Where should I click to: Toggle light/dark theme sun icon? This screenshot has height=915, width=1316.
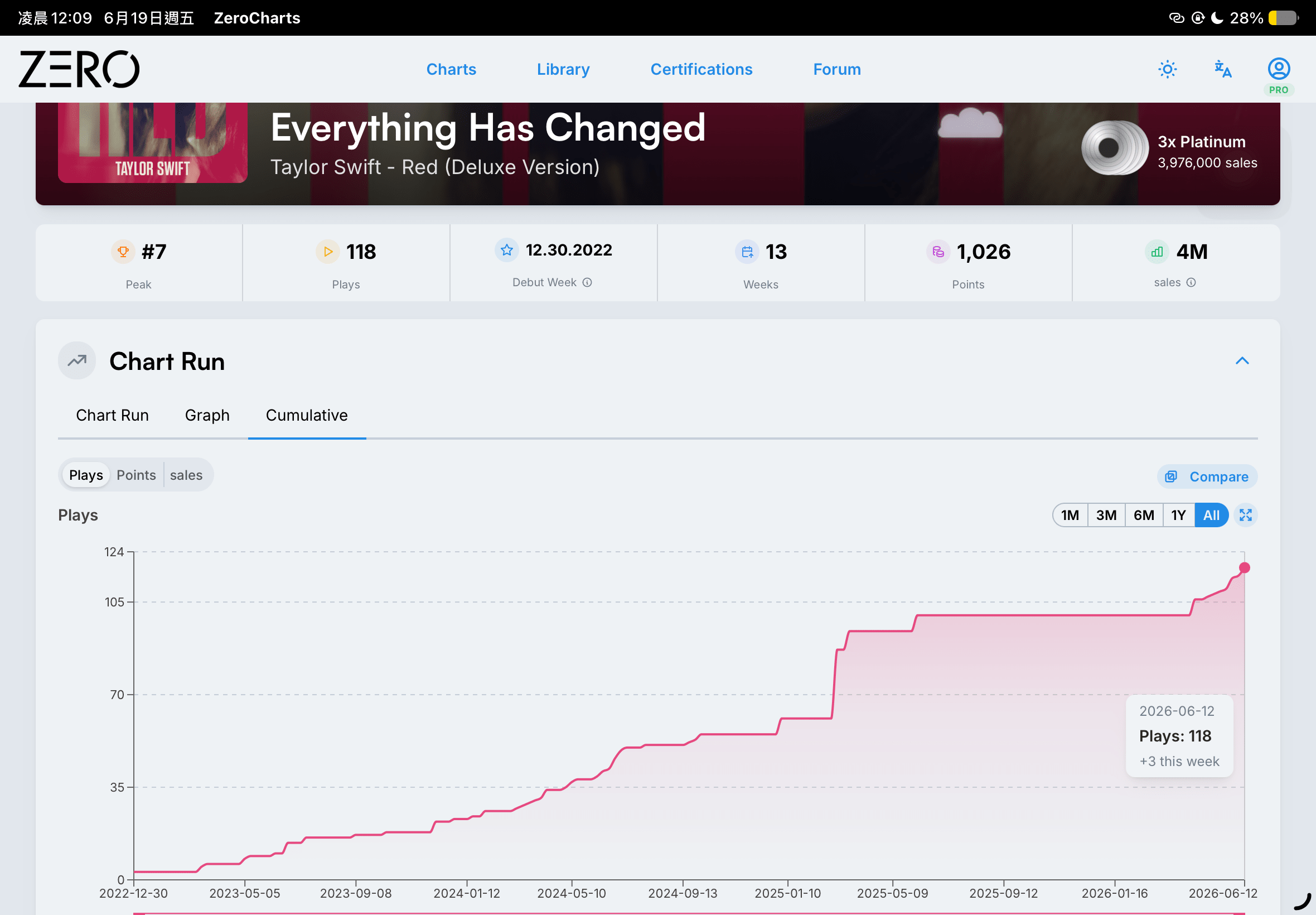click(x=1167, y=69)
